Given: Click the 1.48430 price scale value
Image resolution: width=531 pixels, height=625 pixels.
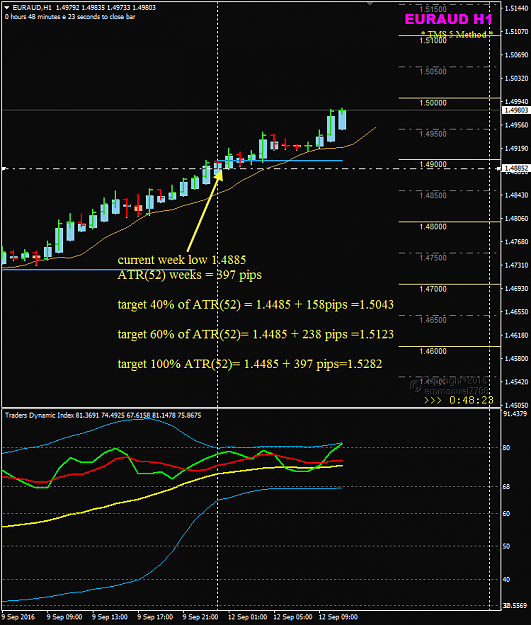Looking at the screenshot, I should point(516,195).
